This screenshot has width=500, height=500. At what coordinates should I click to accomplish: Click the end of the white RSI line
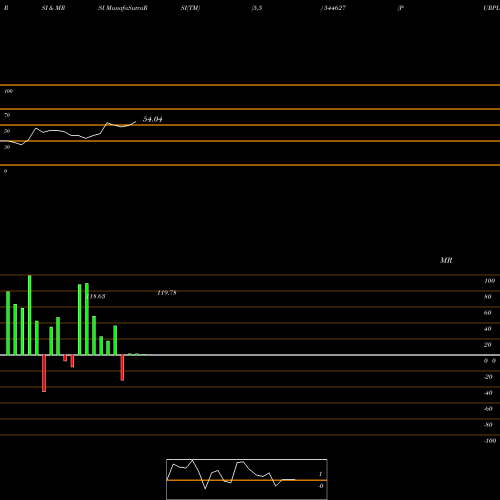pyautogui.click(x=136, y=122)
